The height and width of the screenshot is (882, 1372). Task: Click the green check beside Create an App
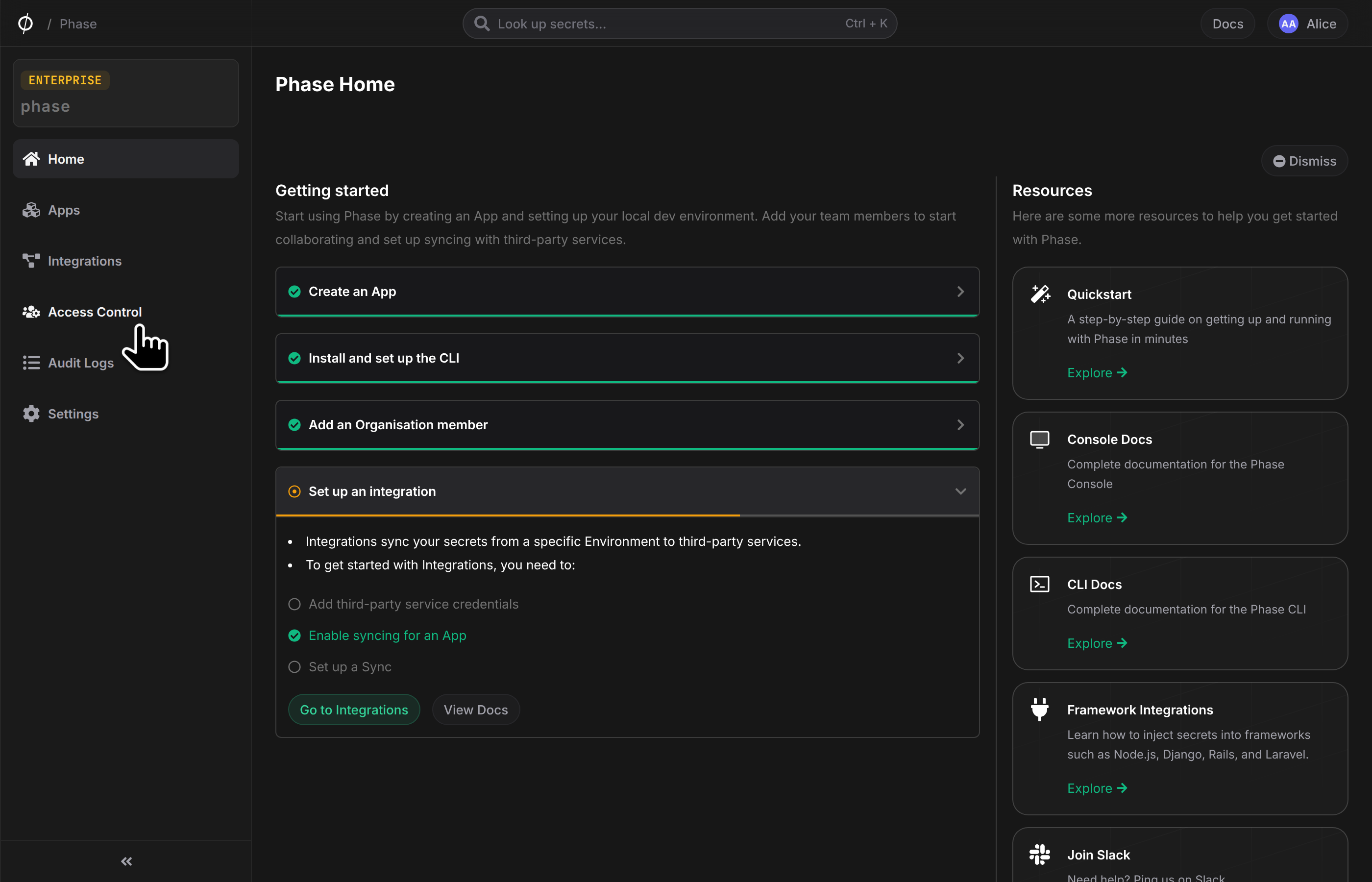(x=294, y=292)
